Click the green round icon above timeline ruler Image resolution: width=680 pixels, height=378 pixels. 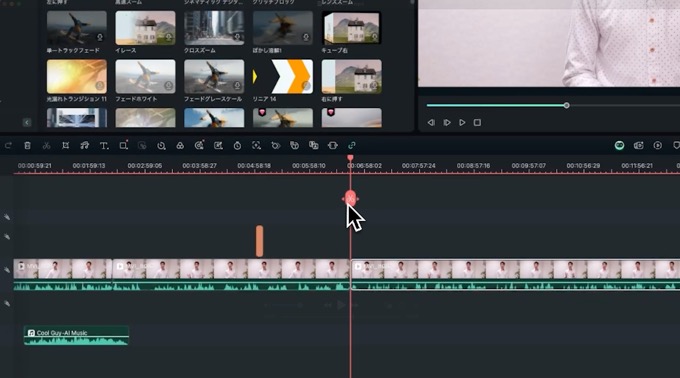(x=619, y=145)
